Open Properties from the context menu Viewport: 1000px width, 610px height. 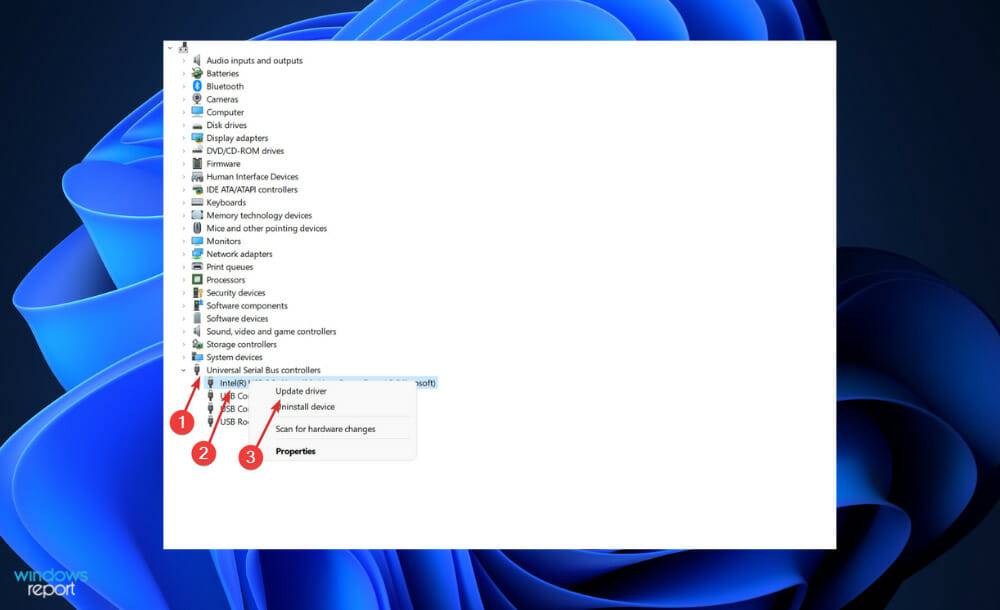click(295, 451)
